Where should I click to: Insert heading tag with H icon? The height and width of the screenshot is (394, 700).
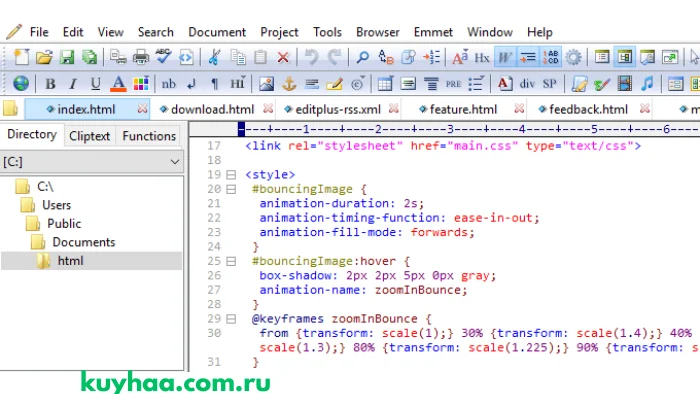point(237,83)
